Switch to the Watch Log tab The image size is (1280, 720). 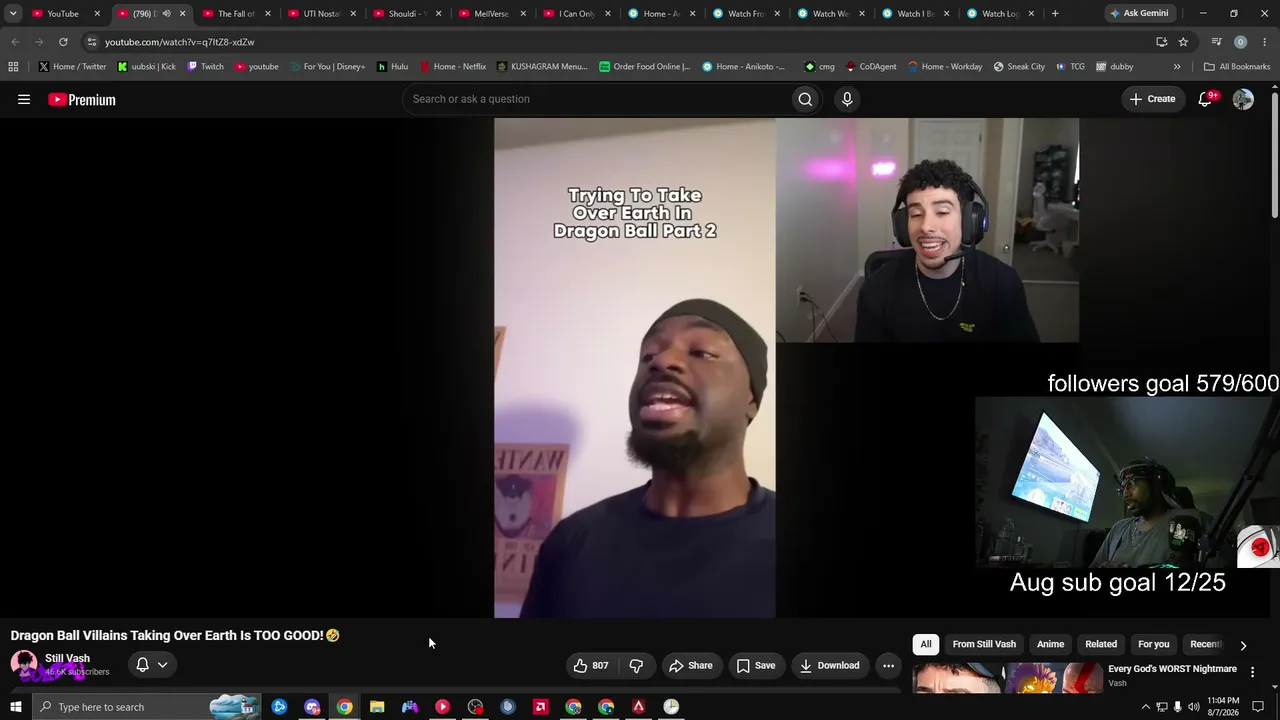coord(1000,14)
